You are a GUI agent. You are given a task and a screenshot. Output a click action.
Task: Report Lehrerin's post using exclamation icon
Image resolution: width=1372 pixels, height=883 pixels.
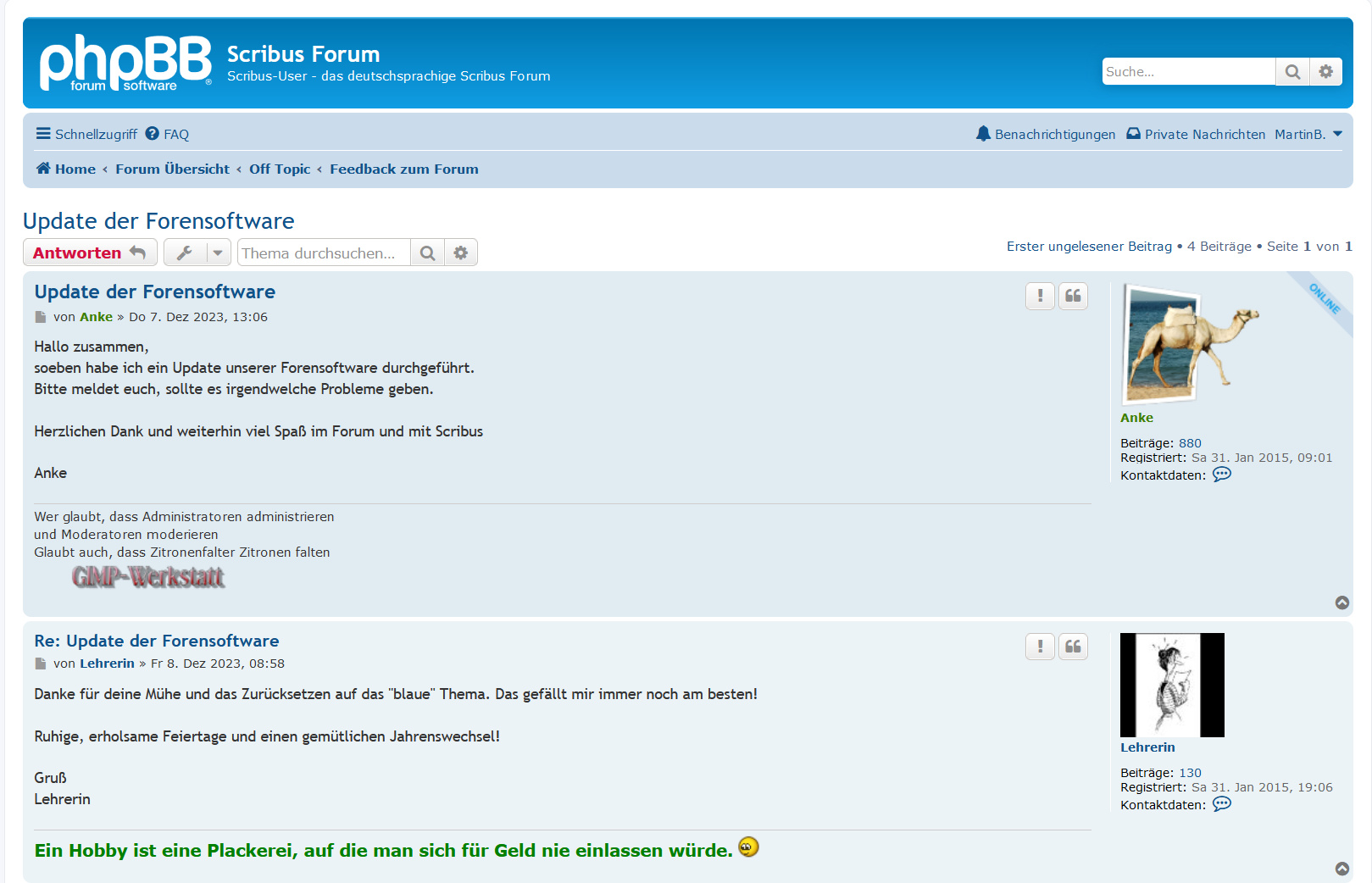pos(1040,647)
